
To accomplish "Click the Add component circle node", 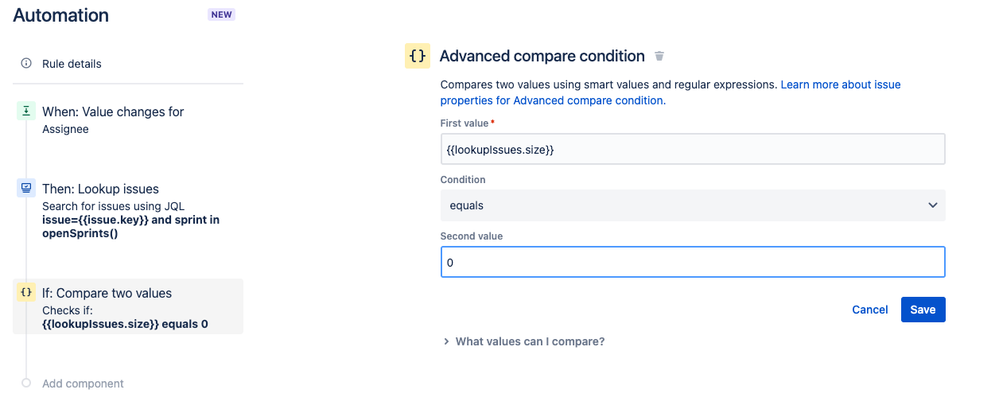I will pos(26,383).
